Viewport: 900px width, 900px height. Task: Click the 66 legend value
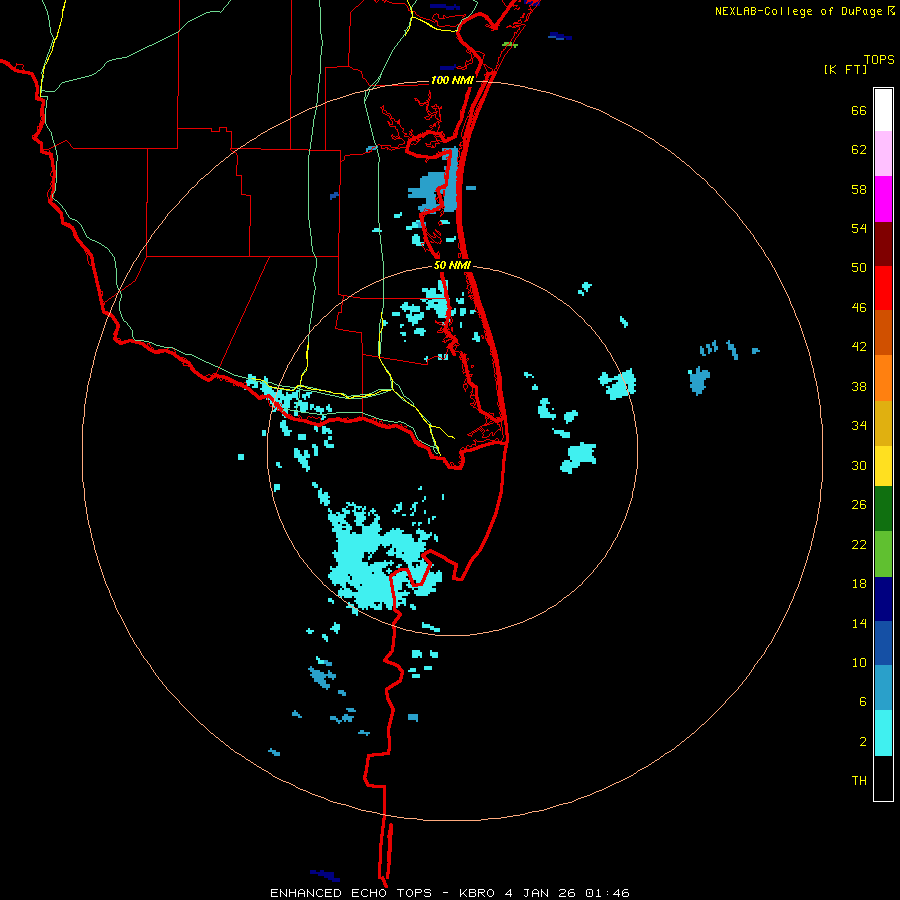(x=859, y=110)
